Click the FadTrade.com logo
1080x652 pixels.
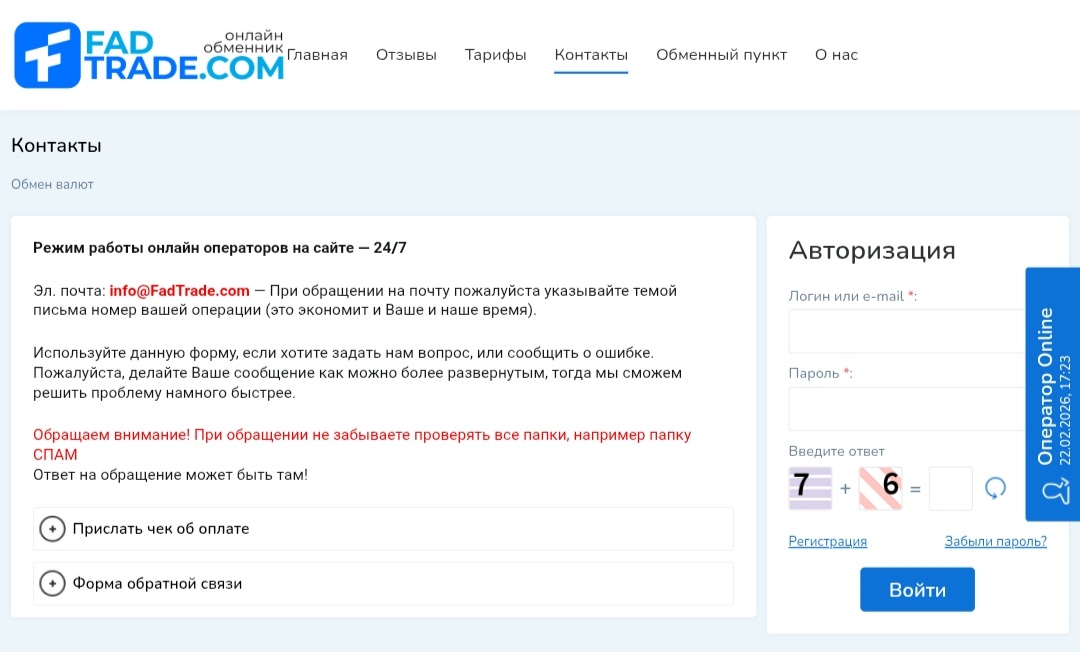148,55
